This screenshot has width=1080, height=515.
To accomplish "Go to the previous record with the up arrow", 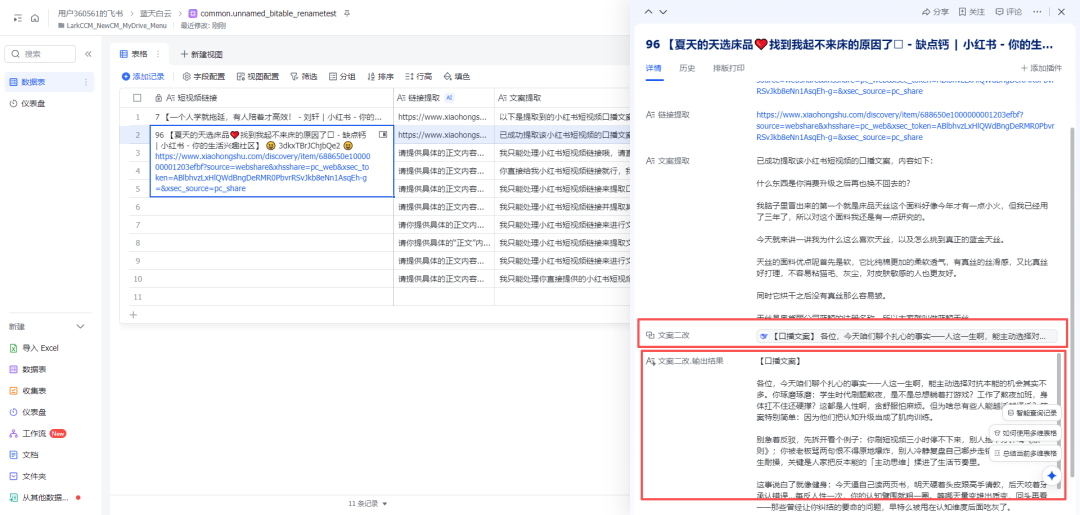I will click(x=648, y=12).
